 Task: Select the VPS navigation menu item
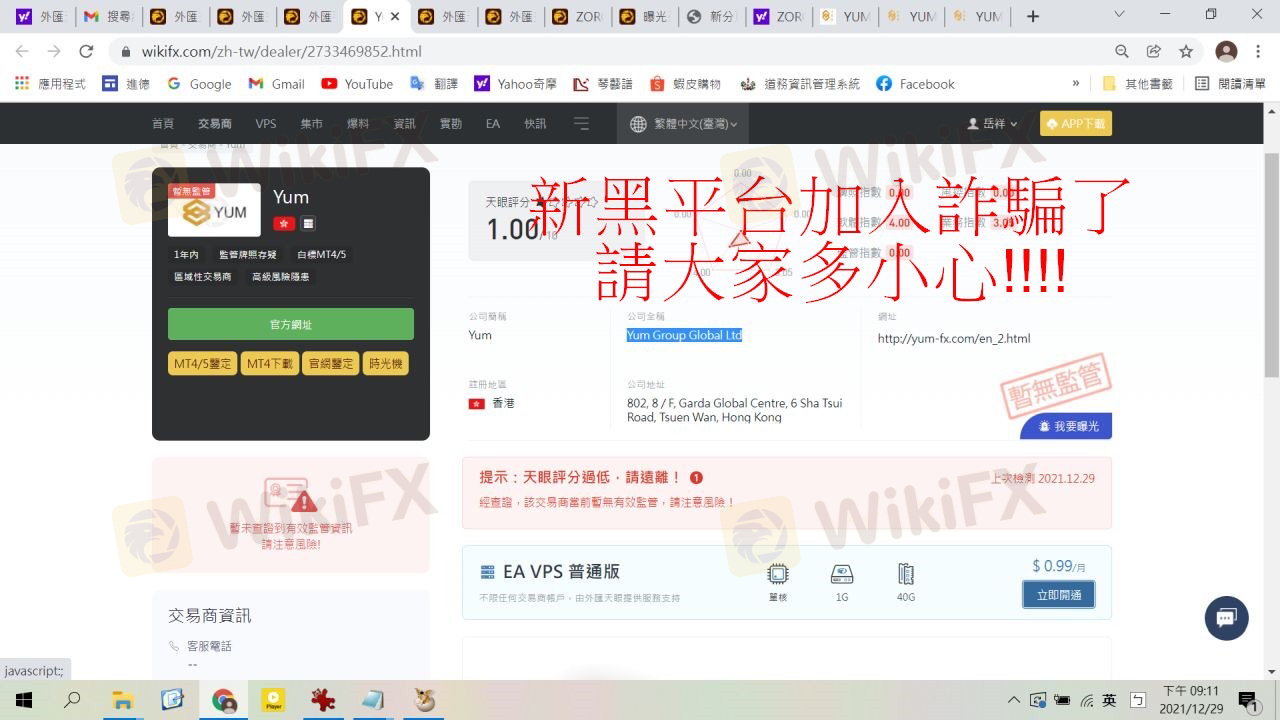(x=266, y=124)
